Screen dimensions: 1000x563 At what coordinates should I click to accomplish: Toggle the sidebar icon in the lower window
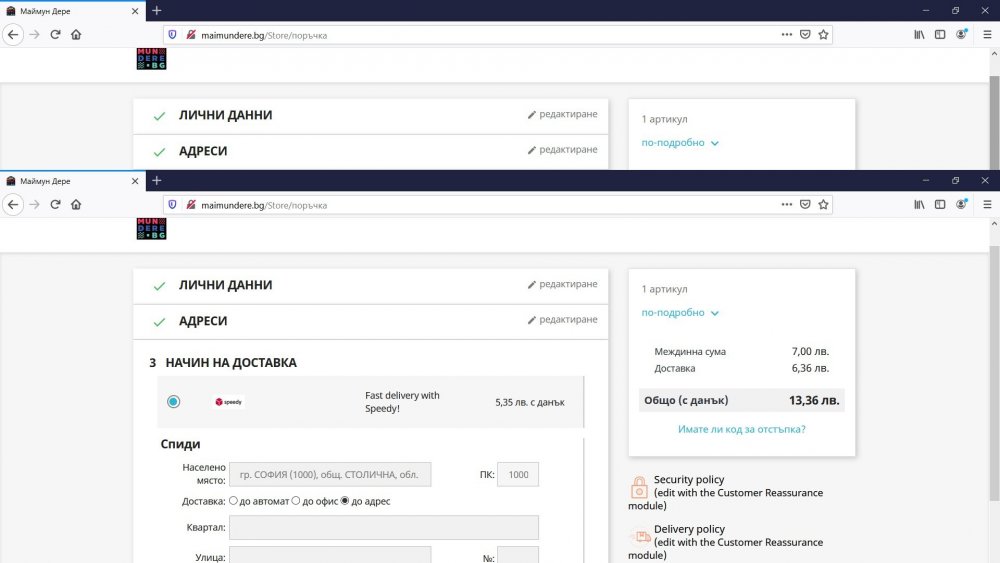coord(940,205)
